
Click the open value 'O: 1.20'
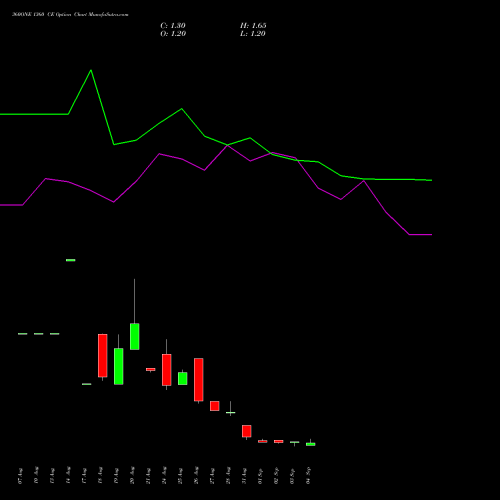click(173, 34)
